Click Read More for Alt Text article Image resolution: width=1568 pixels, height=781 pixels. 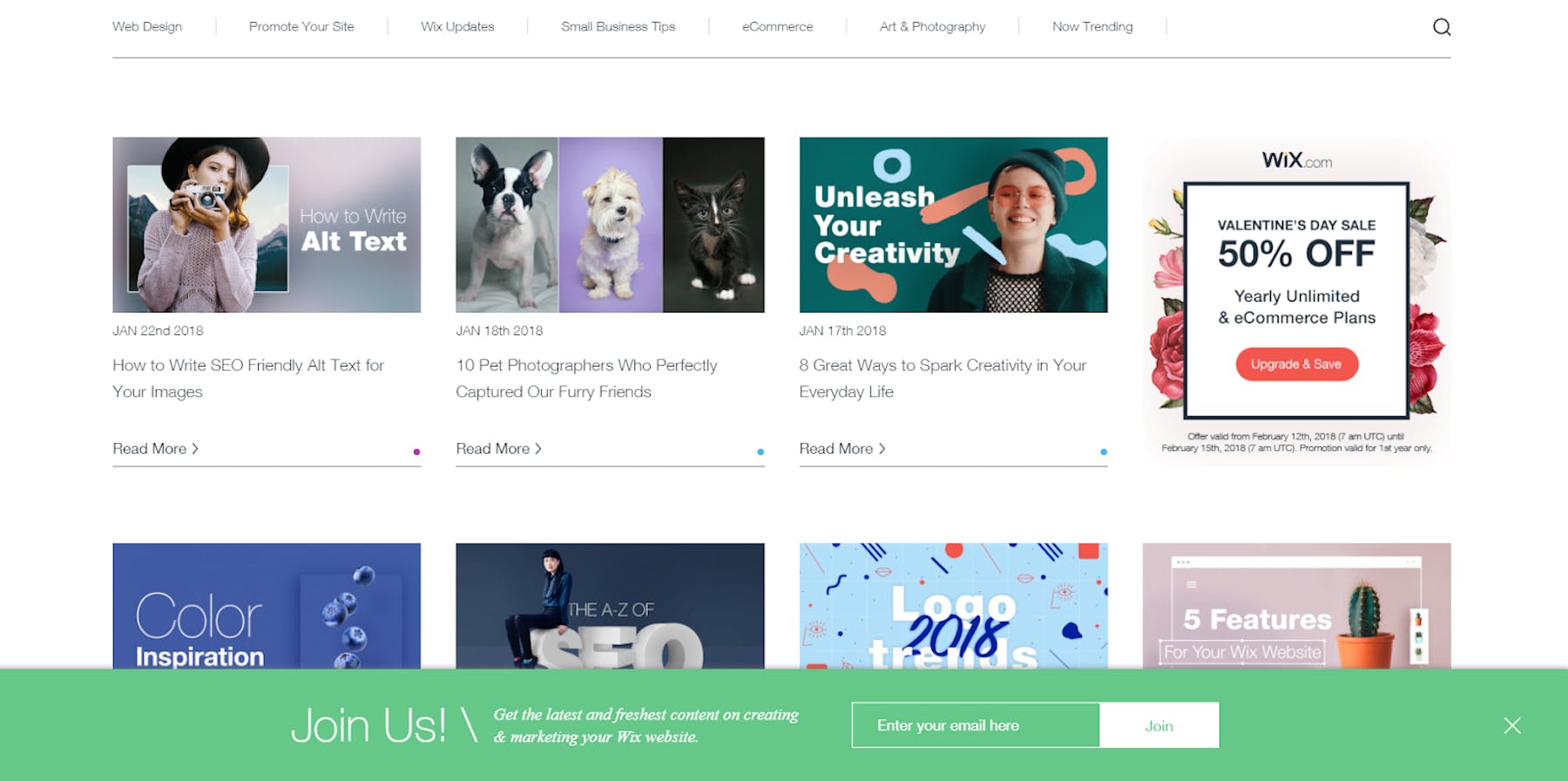[x=155, y=448]
